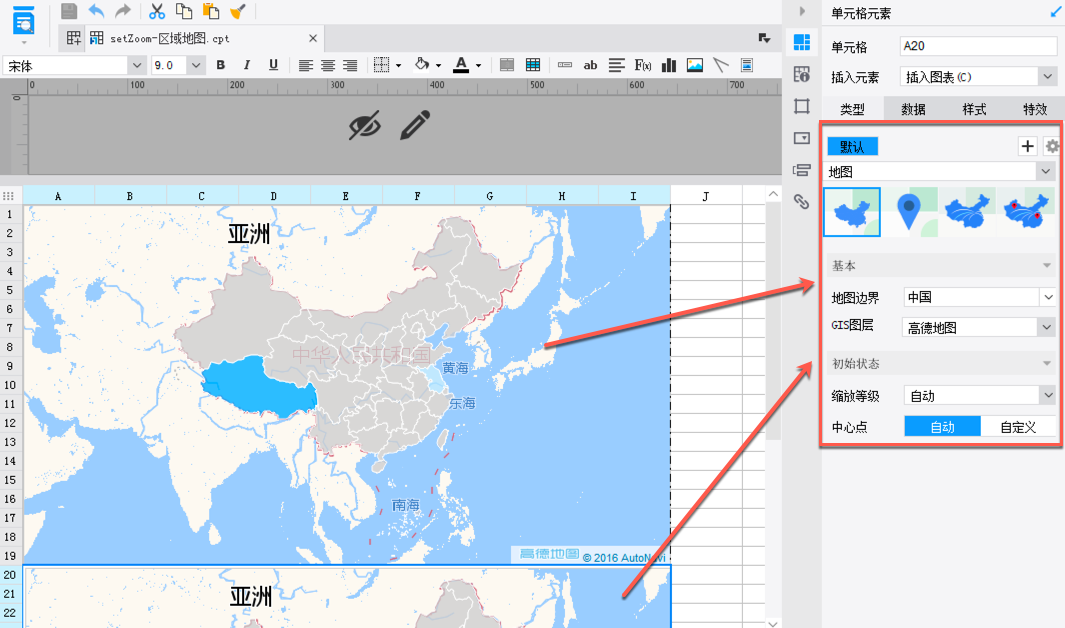Set 中心点 to 自动
The width and height of the screenshot is (1065, 628).
coord(942,426)
